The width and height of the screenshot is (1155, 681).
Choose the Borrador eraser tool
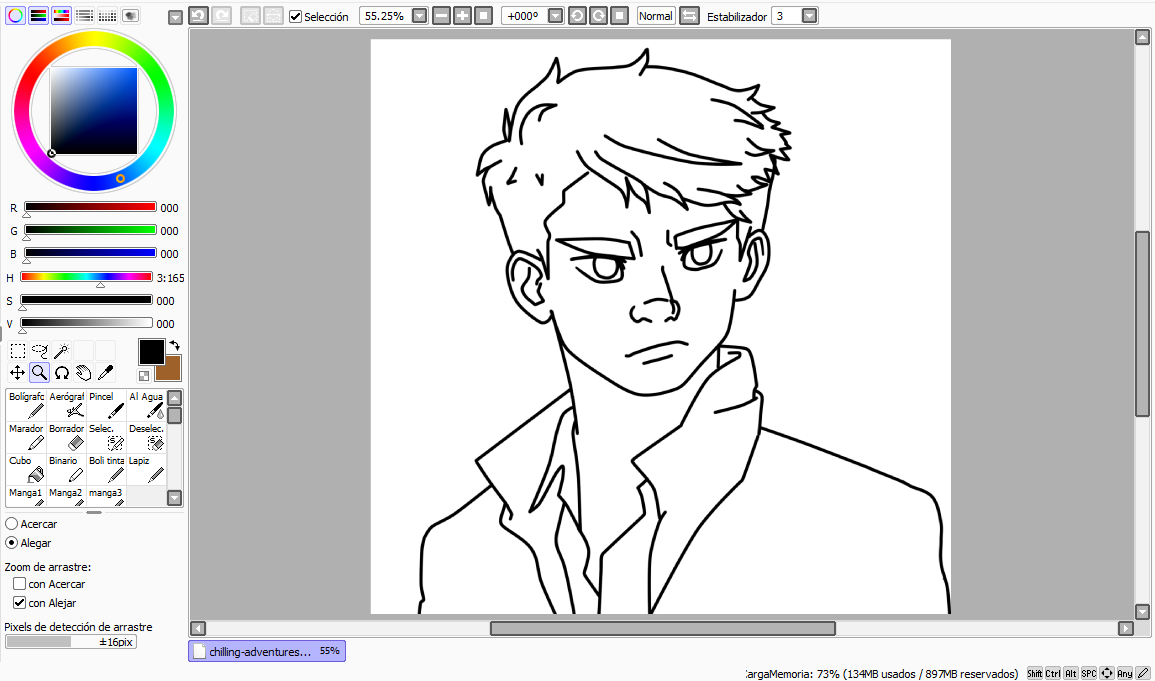(x=66, y=437)
